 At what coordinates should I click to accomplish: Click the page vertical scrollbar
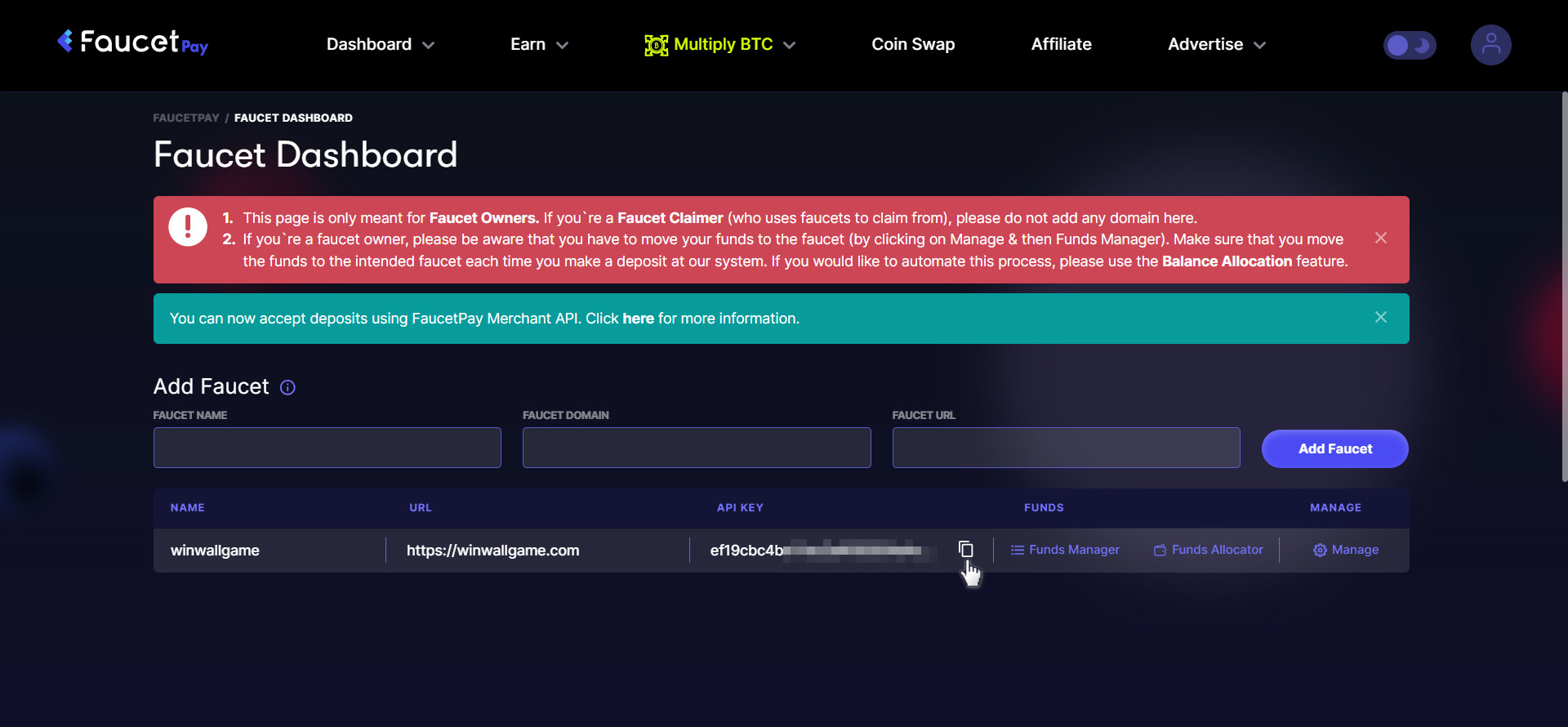(1564, 286)
